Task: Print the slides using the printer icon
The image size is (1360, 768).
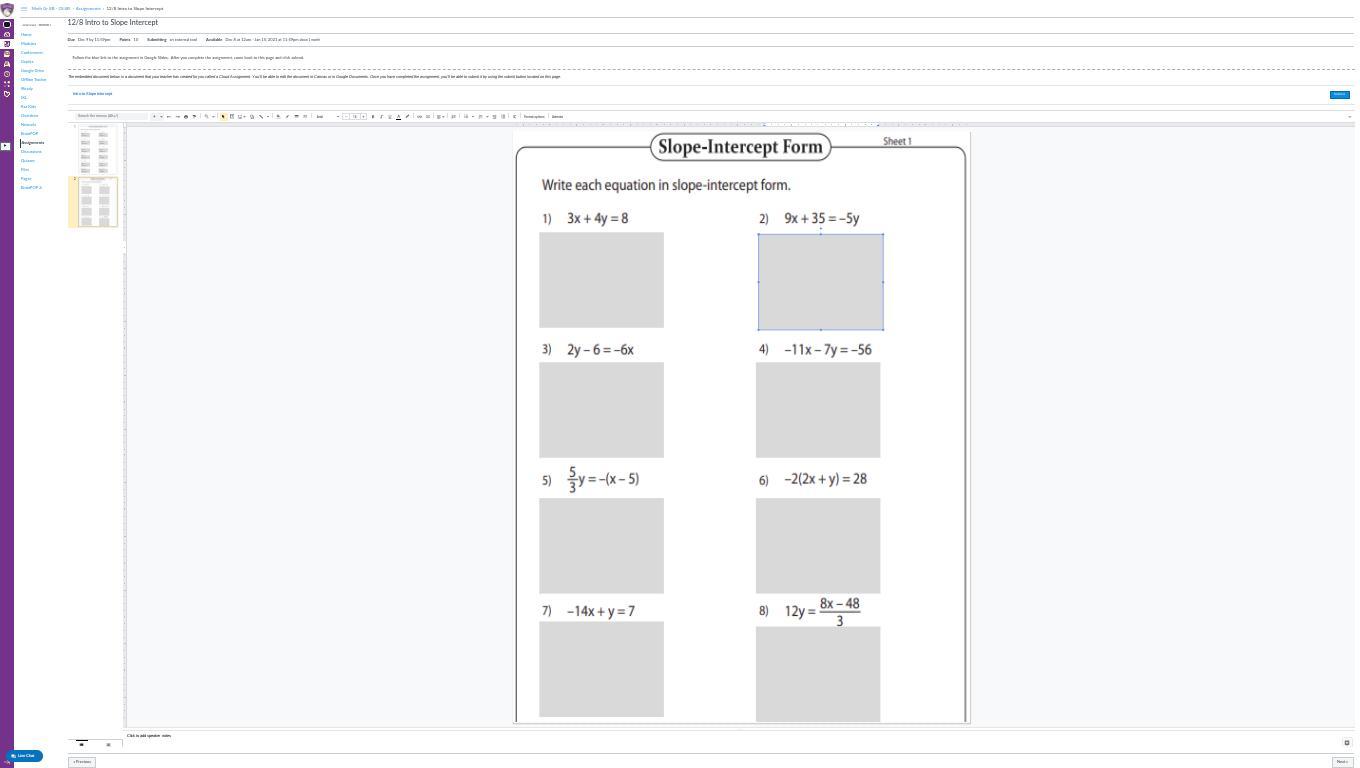Action: 186,116
